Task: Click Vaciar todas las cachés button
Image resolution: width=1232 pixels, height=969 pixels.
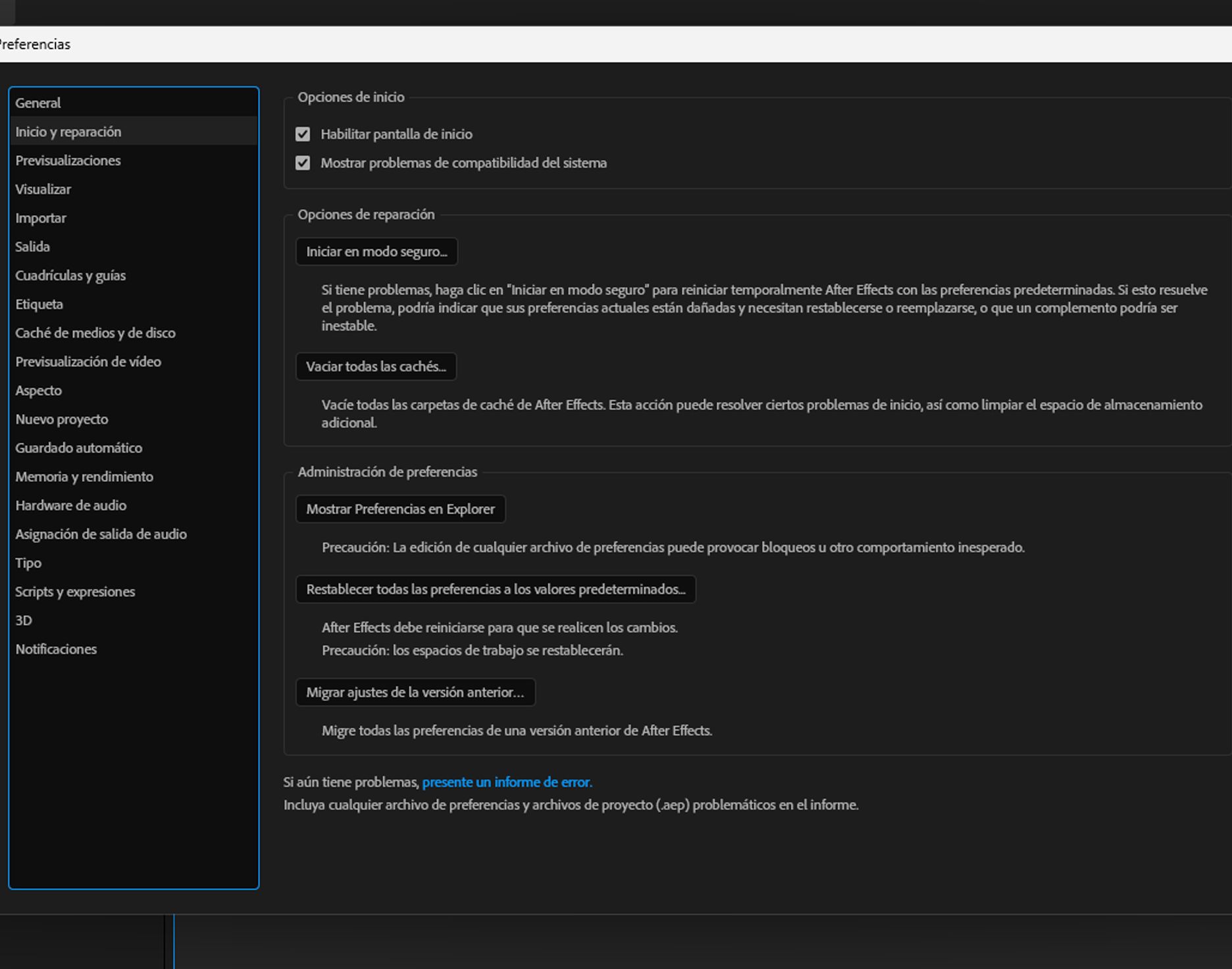Action: 376,367
